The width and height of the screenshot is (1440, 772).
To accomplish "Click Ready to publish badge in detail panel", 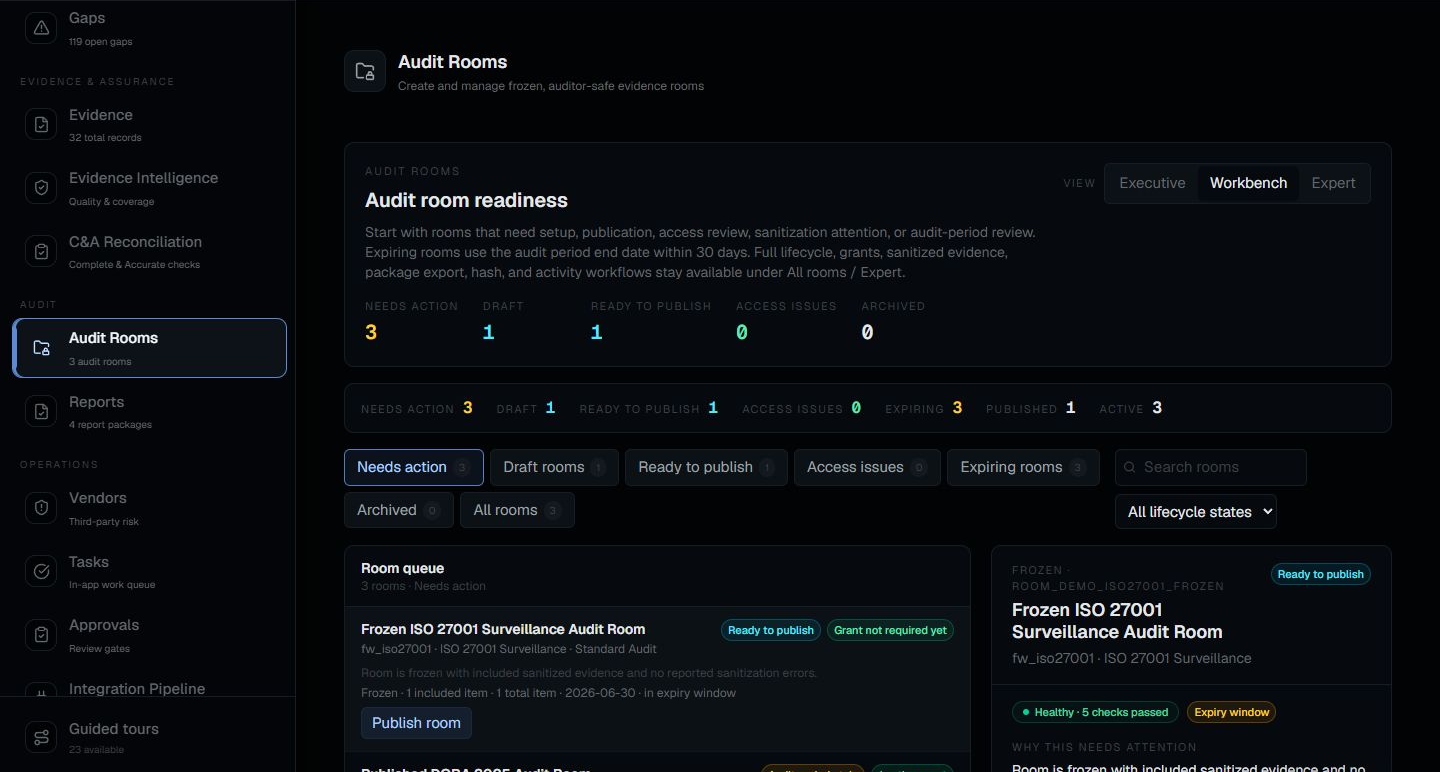I will pos(1320,574).
